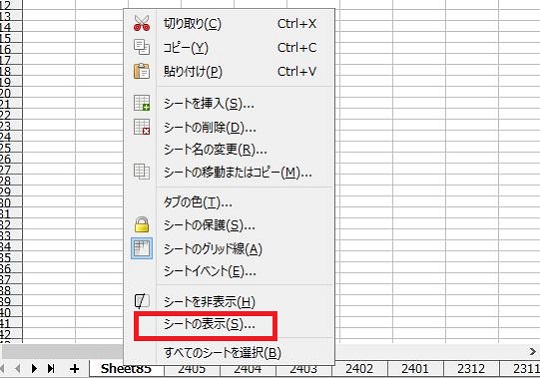
Task: Switch to the 2401 sheet tab
Action: (415, 369)
